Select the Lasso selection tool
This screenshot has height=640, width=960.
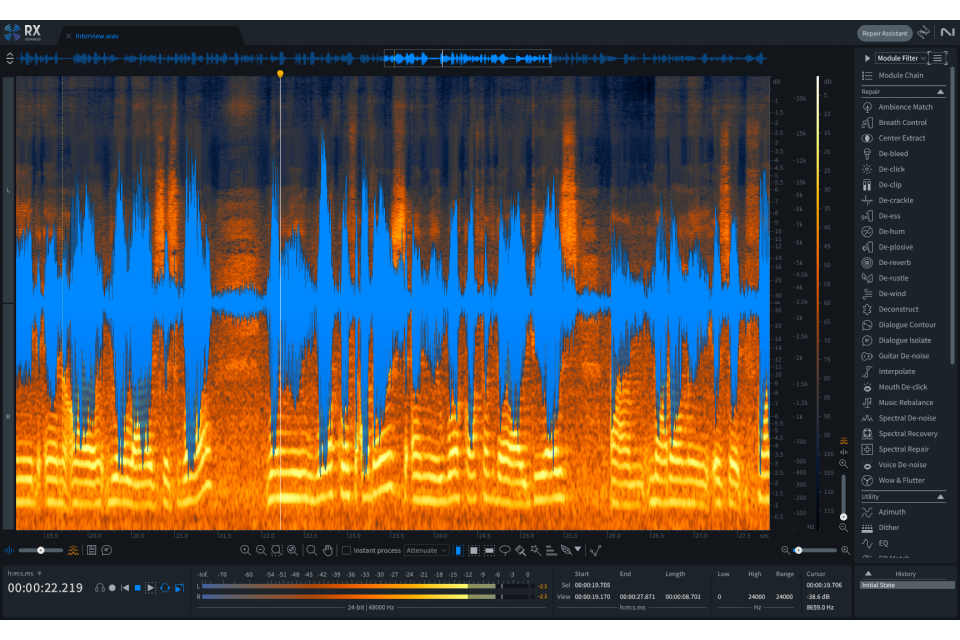tap(505, 550)
